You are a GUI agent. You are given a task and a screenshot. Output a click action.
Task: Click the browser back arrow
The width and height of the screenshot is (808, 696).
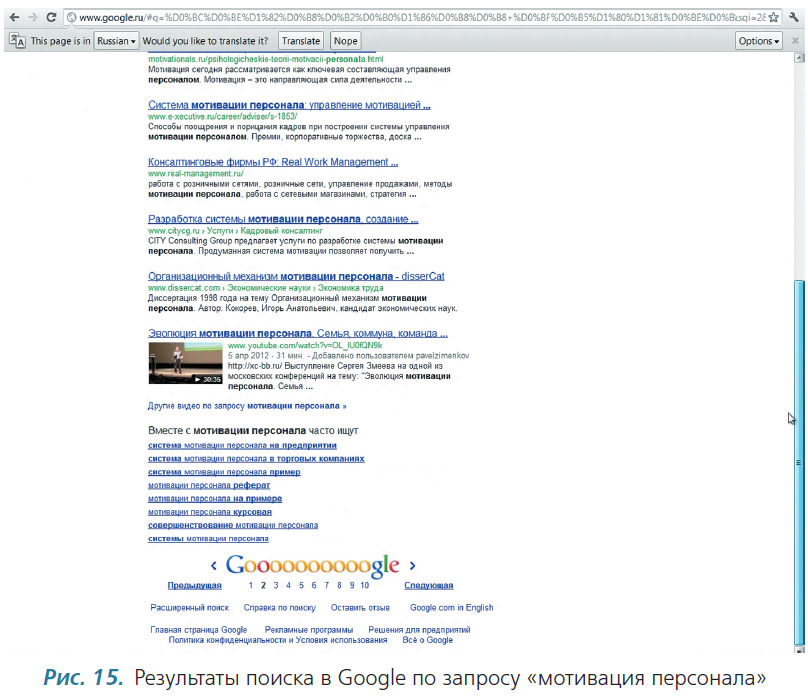[x=14, y=18]
